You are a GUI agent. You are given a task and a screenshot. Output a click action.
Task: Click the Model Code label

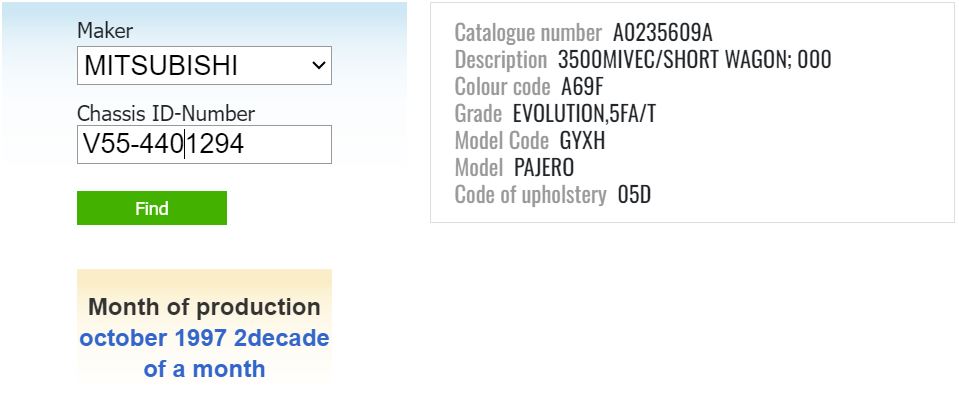click(x=501, y=140)
